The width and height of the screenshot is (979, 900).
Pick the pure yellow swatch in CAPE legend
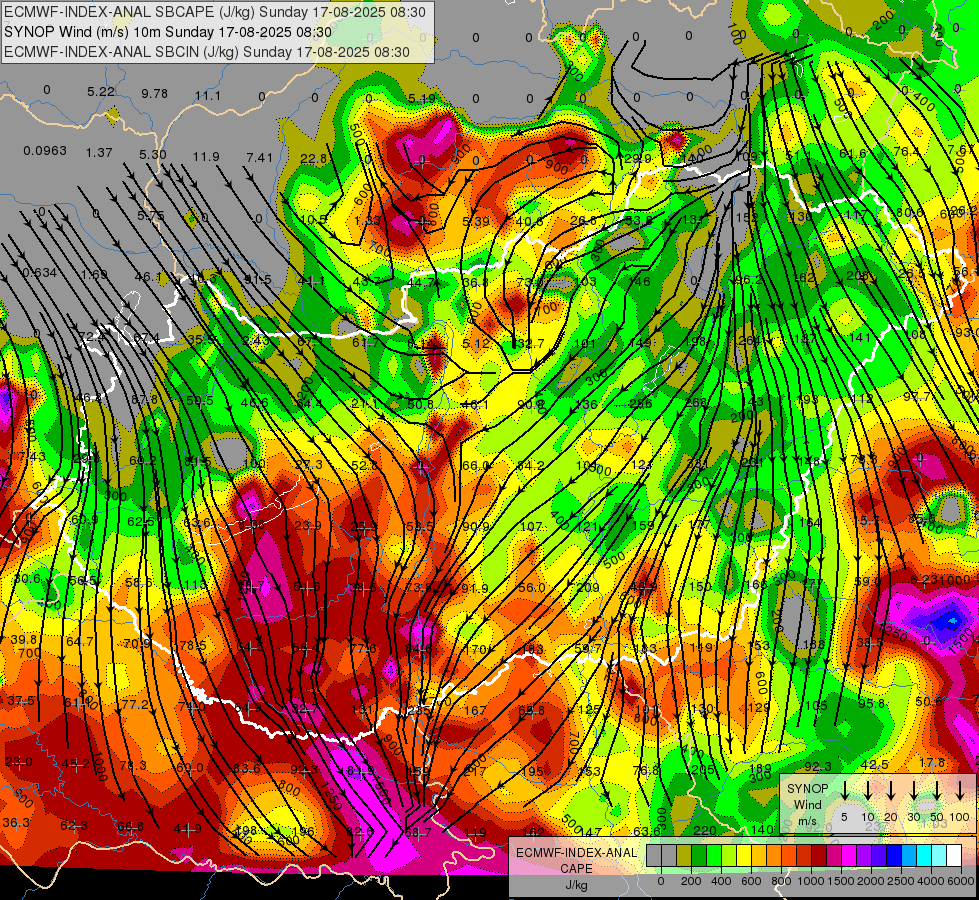tap(744, 856)
